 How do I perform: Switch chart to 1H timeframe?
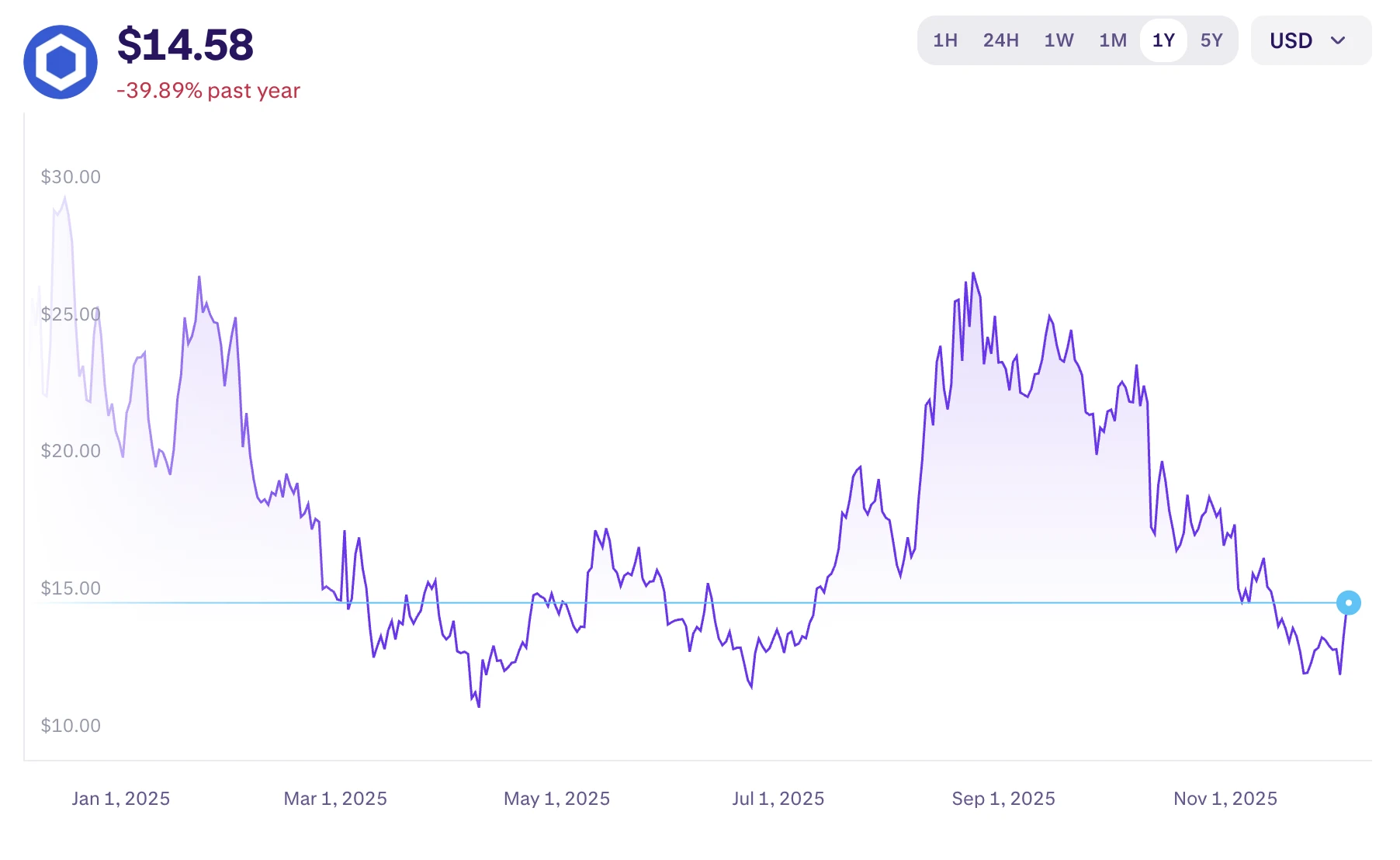945,40
